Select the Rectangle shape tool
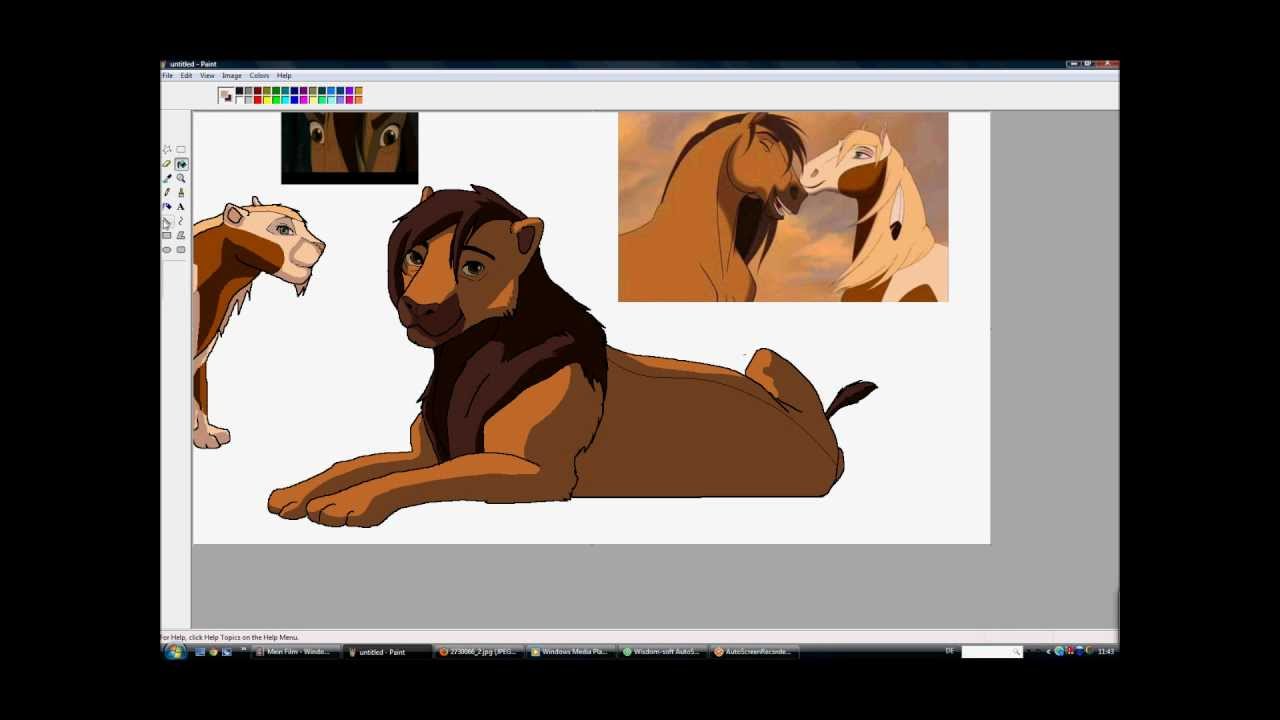The image size is (1280, 720). [167, 235]
